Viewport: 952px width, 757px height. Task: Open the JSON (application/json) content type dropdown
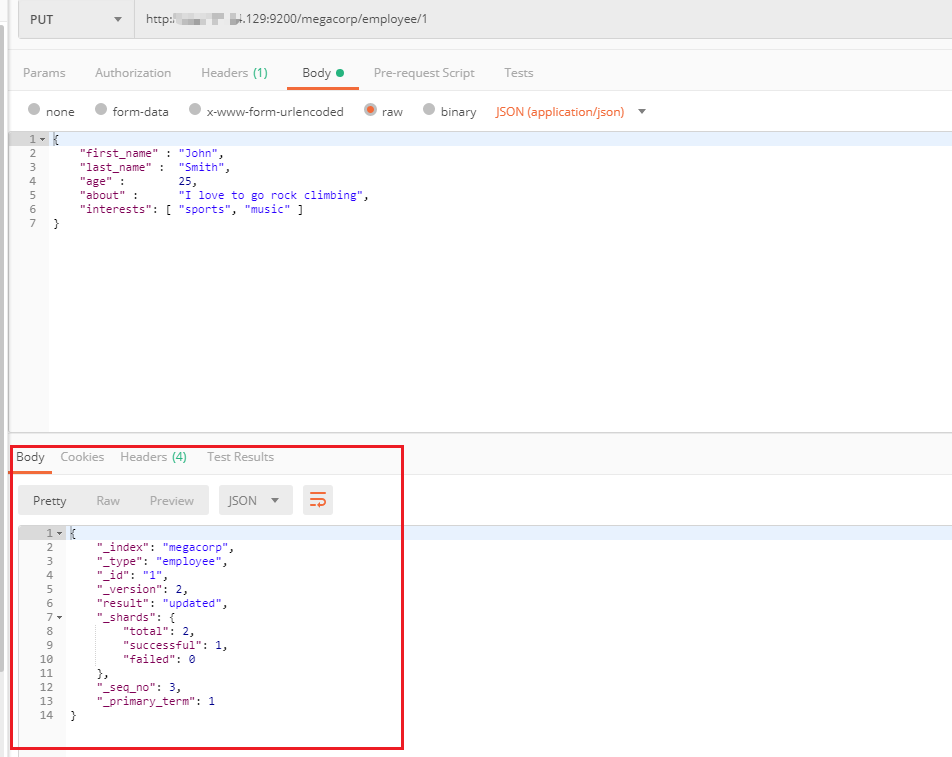point(571,112)
